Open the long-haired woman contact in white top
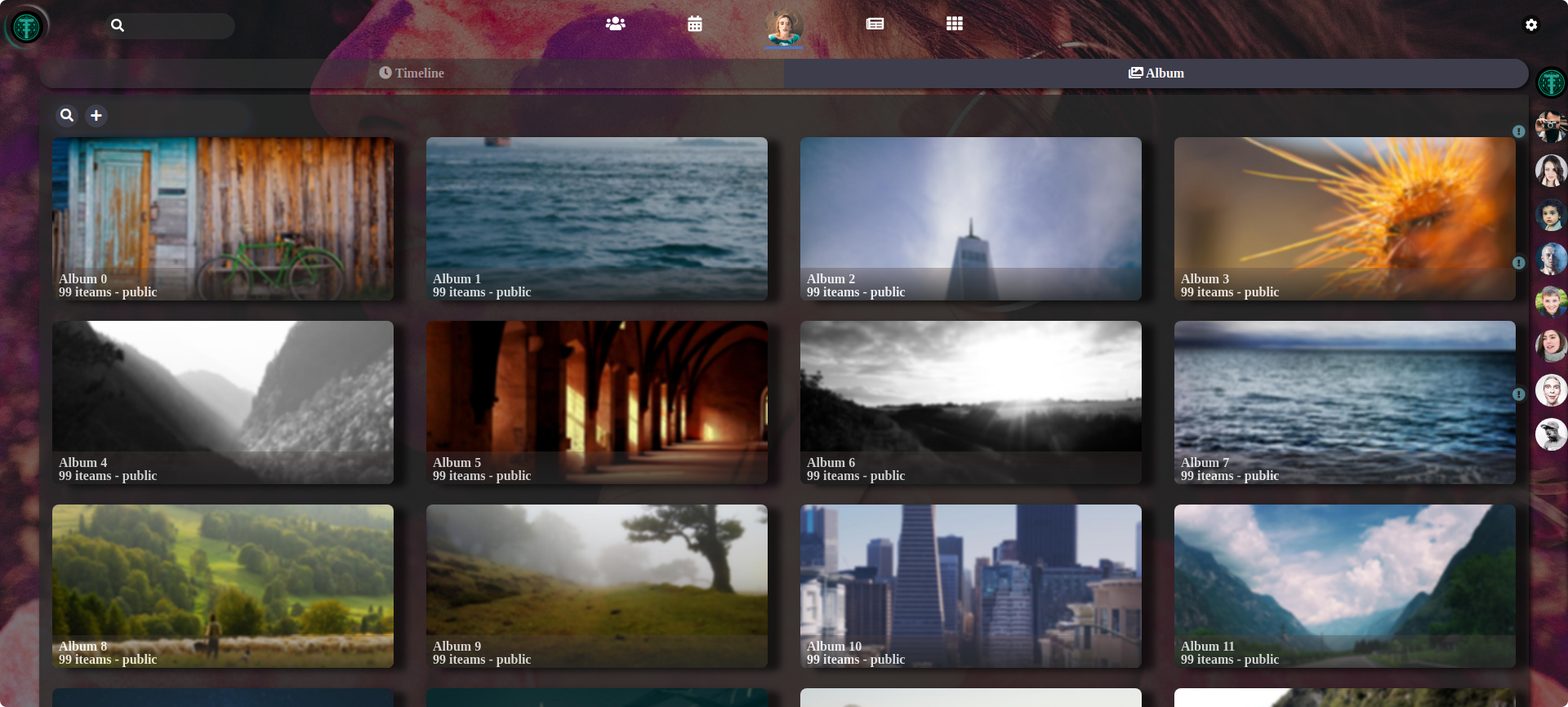1568x707 pixels. click(1551, 171)
